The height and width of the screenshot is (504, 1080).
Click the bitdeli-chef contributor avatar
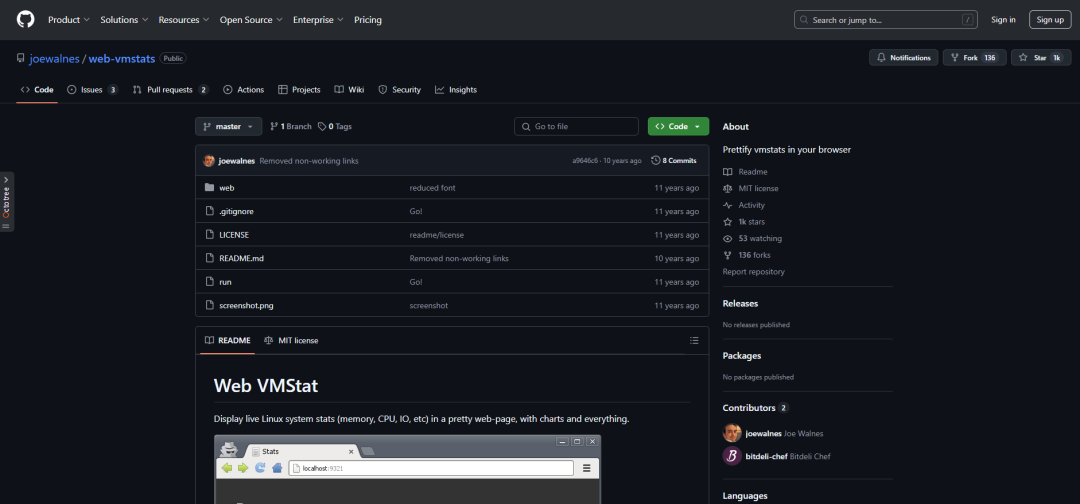(x=732, y=456)
